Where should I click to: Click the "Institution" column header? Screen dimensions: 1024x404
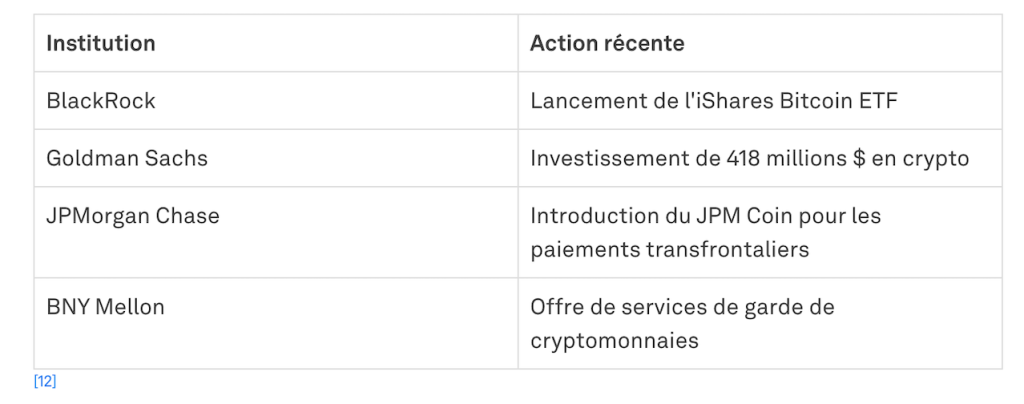101,44
